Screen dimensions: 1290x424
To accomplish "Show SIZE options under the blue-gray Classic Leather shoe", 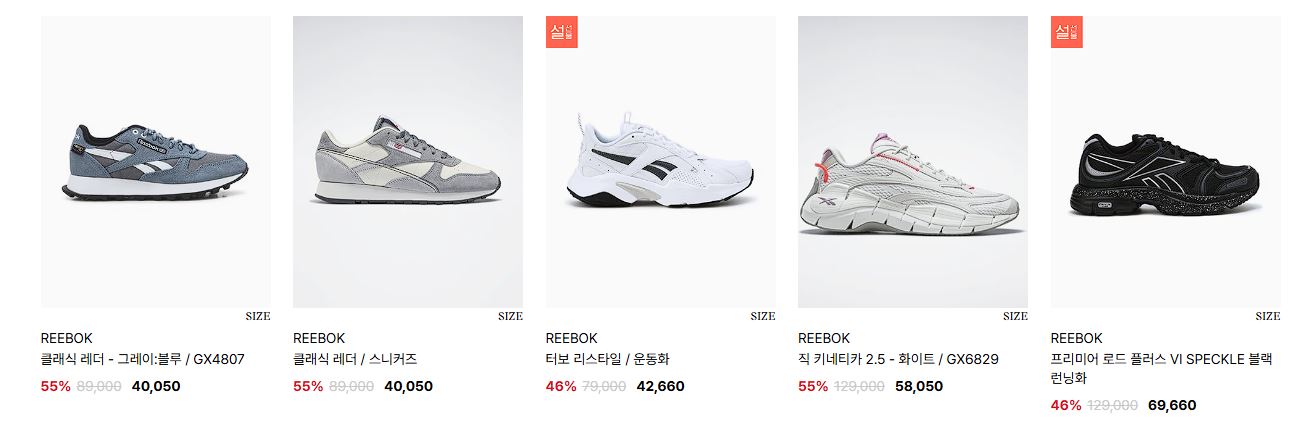I will 258,316.
